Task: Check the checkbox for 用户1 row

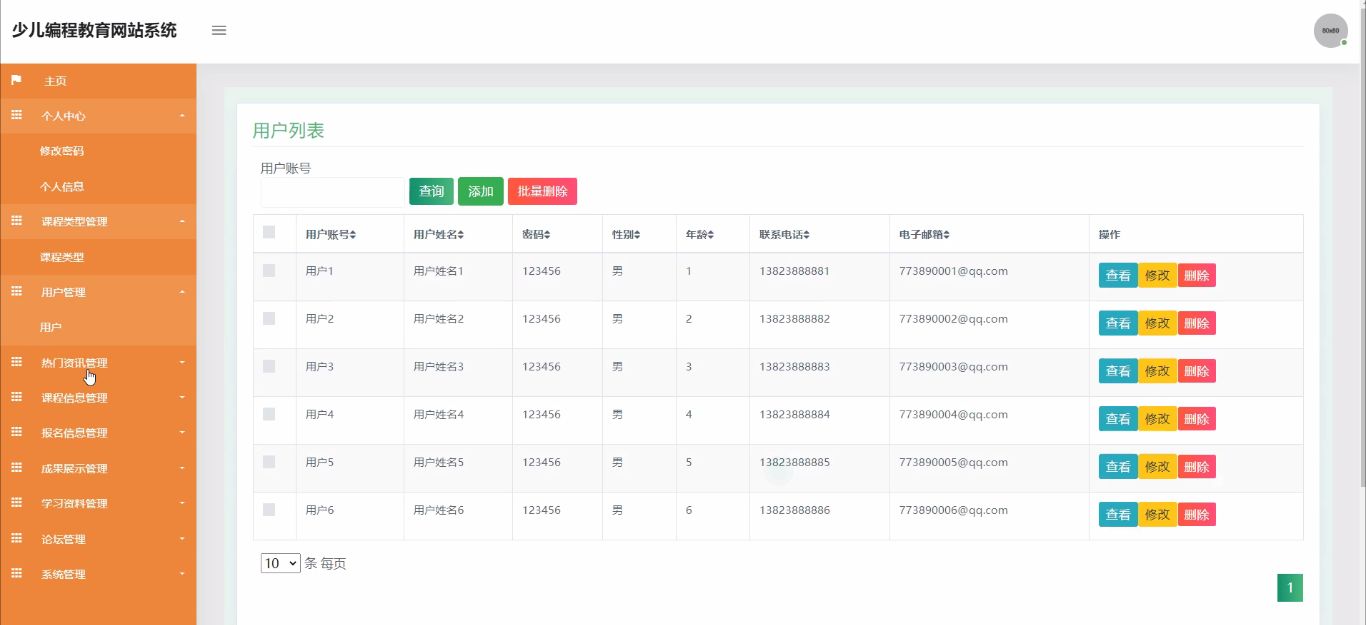Action: [x=269, y=270]
